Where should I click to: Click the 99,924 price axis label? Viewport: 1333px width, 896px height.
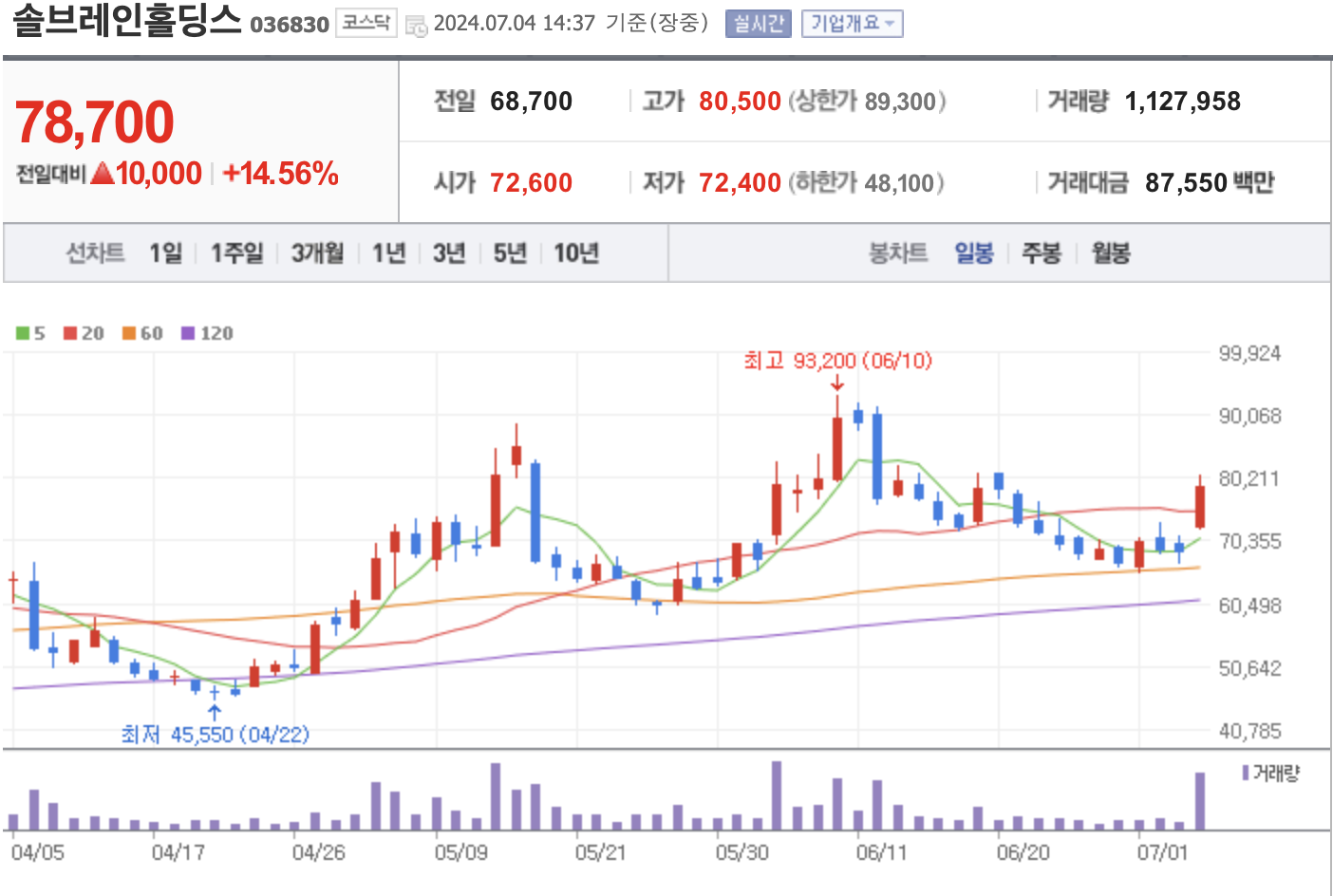point(1250,354)
